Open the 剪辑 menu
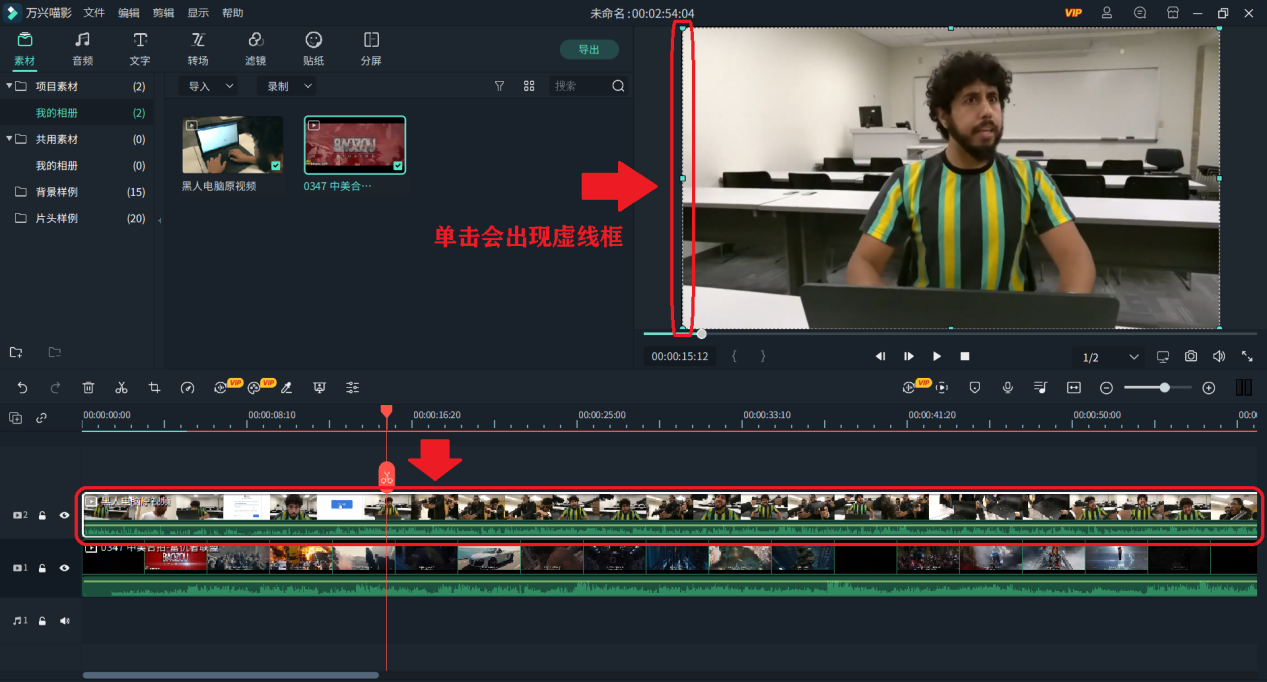This screenshot has height=682, width=1267. click(163, 13)
